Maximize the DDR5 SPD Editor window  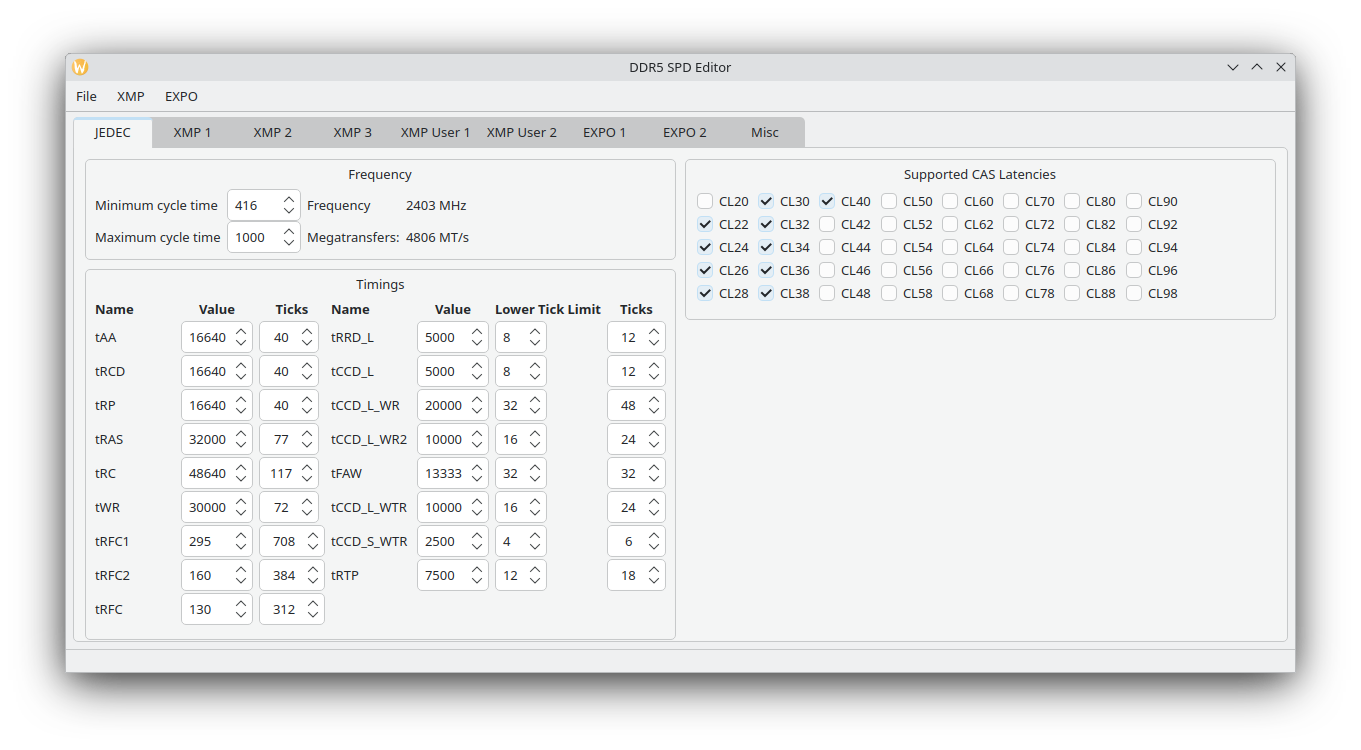1257,67
